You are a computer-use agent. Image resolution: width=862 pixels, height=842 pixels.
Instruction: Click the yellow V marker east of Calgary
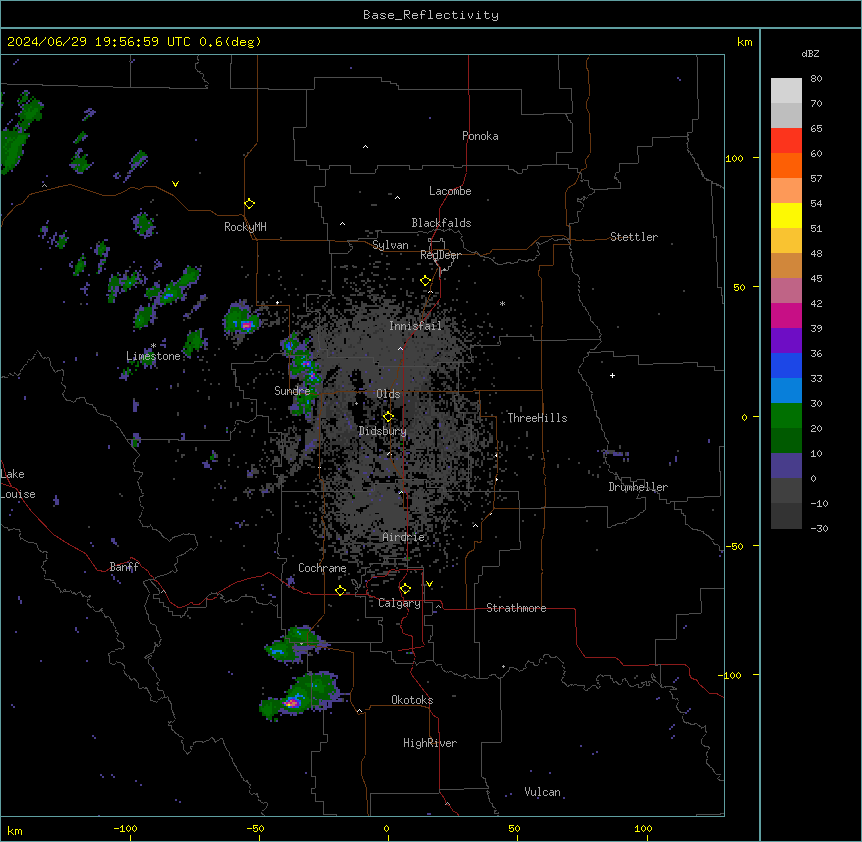pos(429,584)
